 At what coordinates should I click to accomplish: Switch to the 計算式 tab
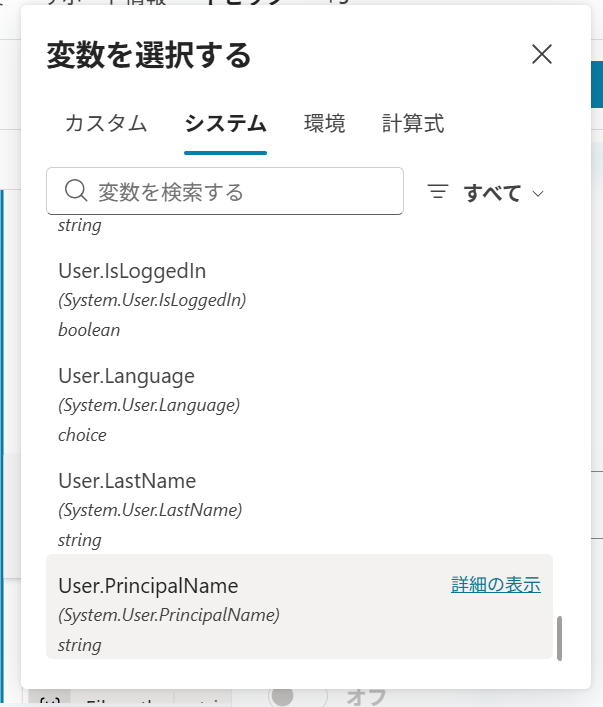[x=413, y=124]
